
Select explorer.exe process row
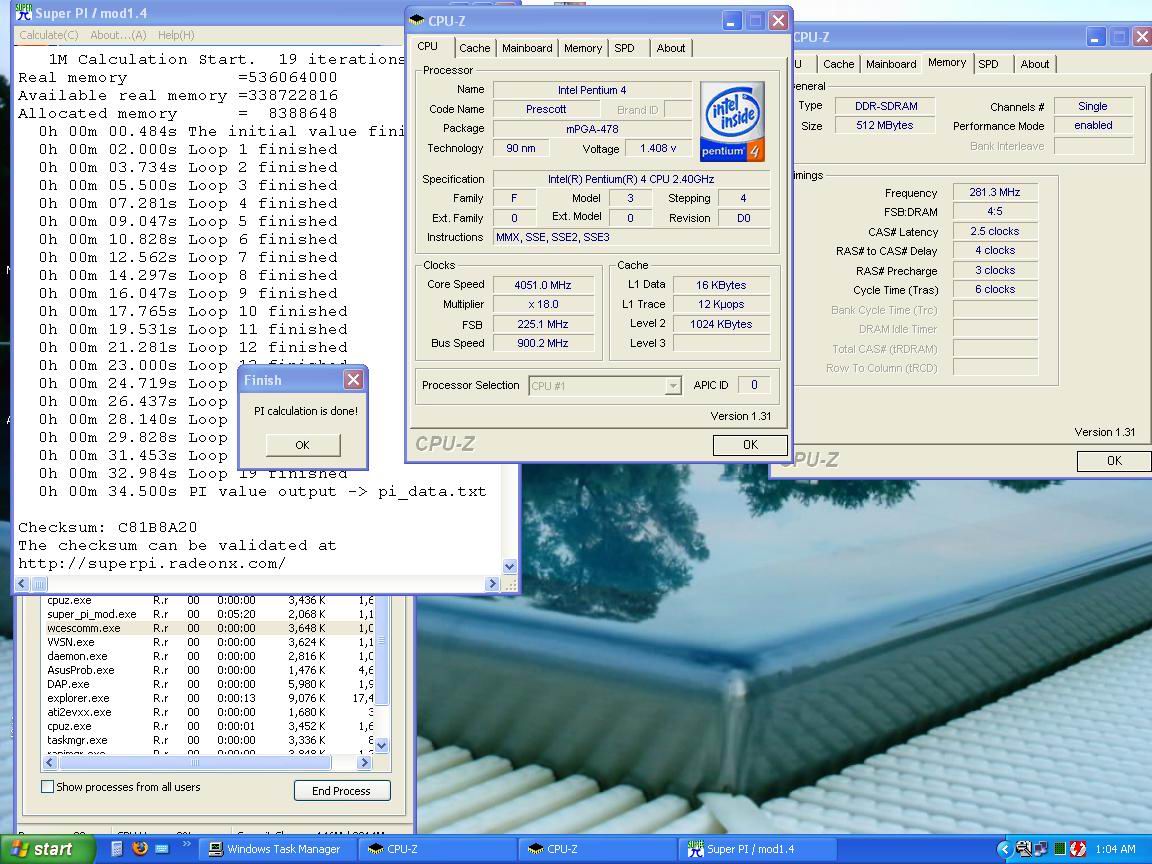click(x=209, y=698)
